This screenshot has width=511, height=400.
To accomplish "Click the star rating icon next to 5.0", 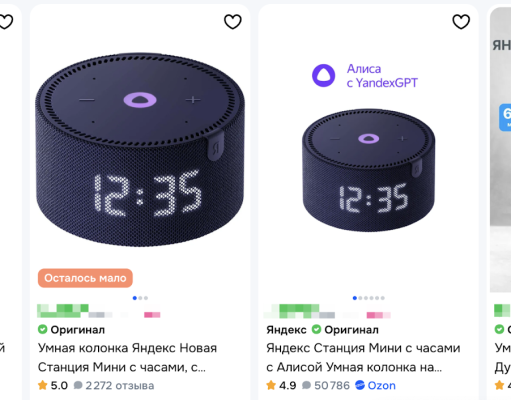I will (42, 385).
